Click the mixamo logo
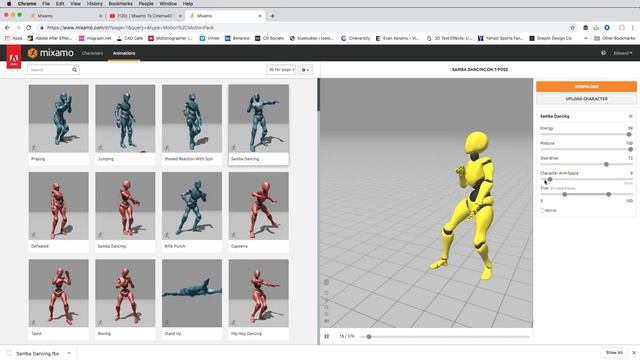Image resolution: width=640 pixels, height=360 pixels. pyautogui.click(x=51, y=53)
